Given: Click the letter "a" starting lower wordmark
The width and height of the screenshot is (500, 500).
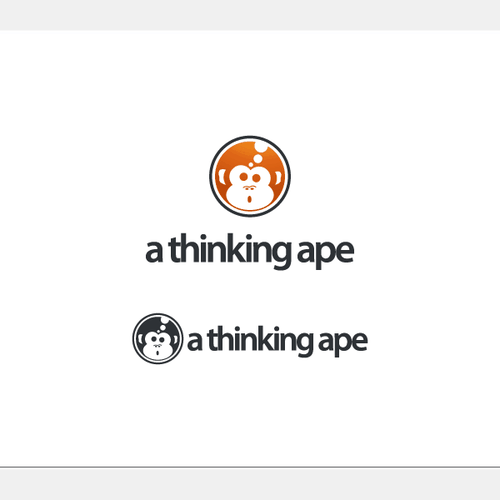Looking at the screenshot, I should [x=194, y=341].
